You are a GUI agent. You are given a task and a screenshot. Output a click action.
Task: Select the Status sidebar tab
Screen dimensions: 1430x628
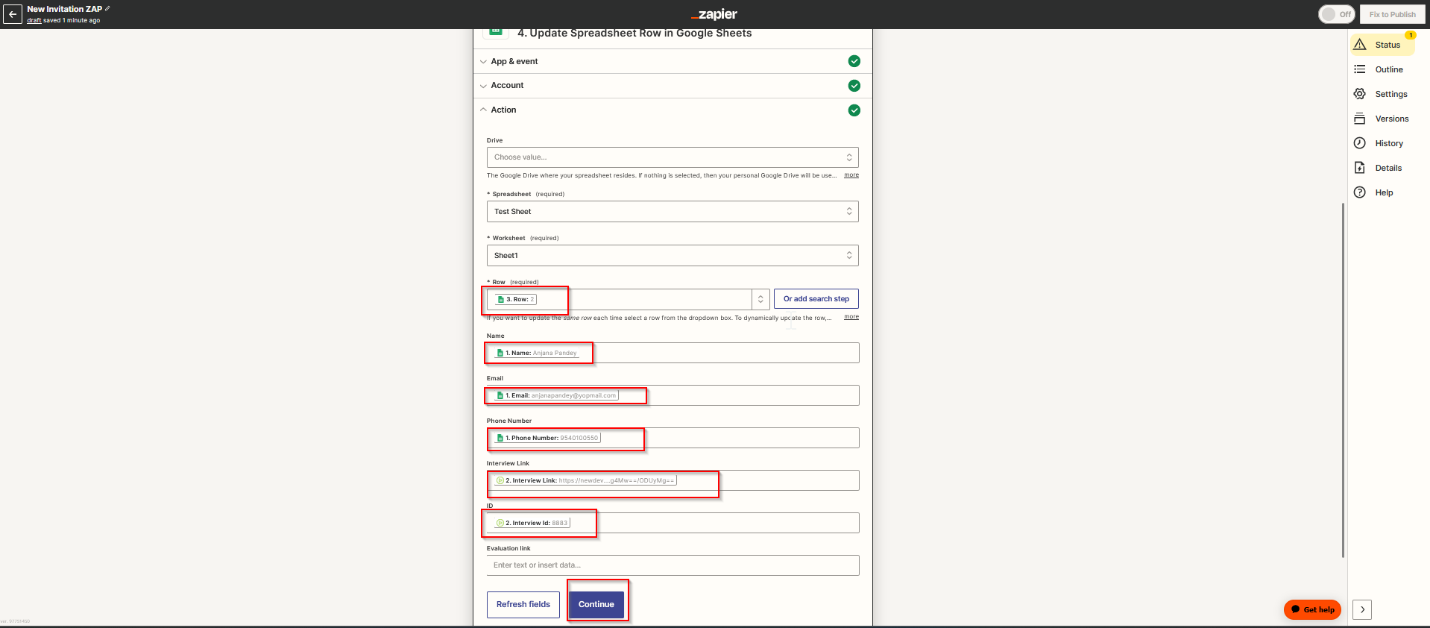[1381, 45]
